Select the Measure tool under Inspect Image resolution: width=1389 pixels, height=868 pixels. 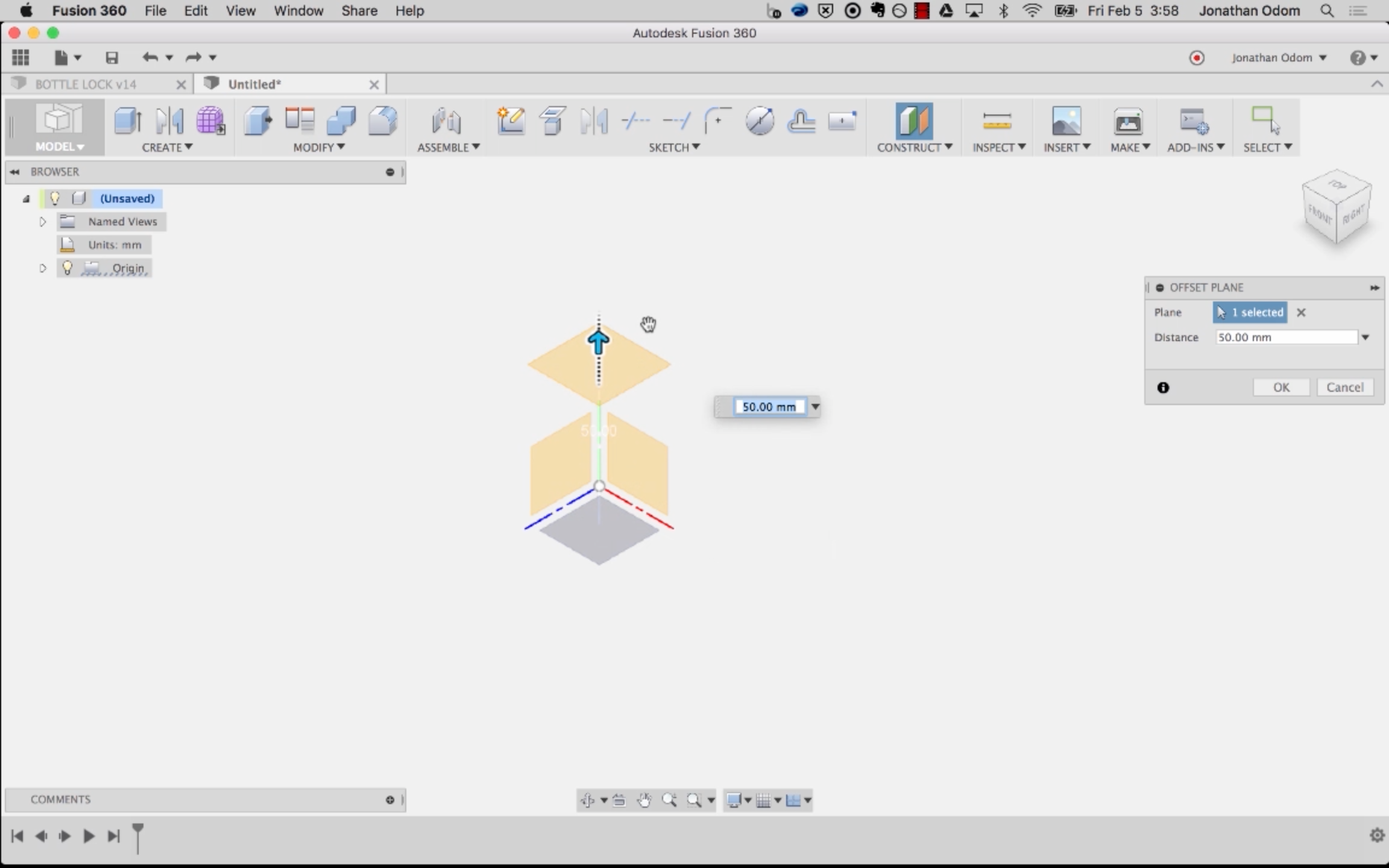coord(997,121)
